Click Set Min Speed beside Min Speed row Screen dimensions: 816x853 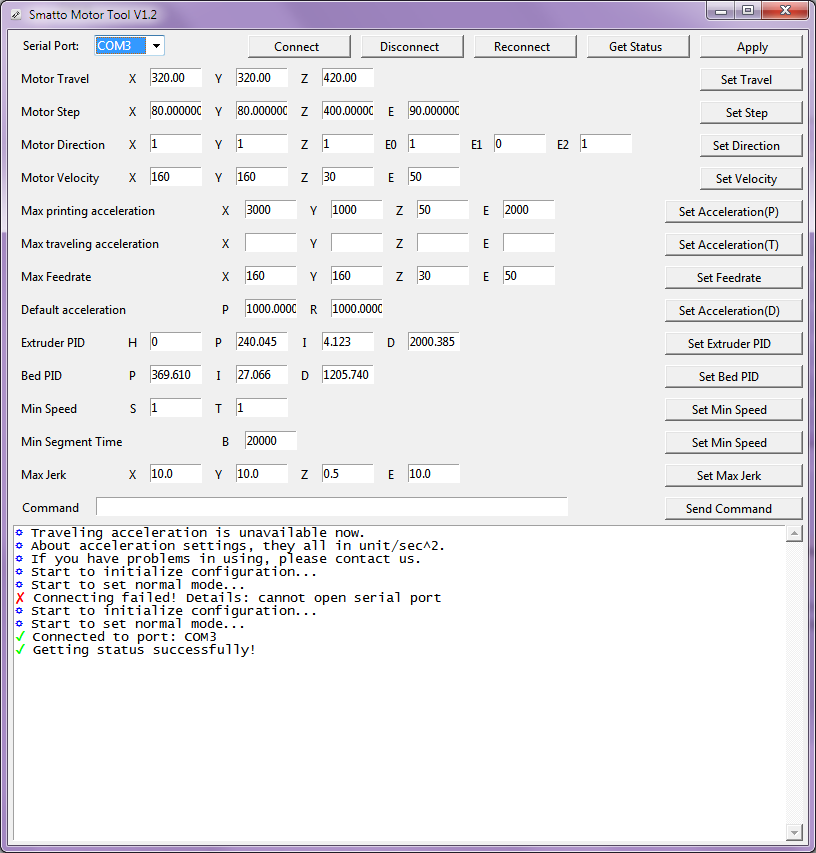(x=733, y=410)
